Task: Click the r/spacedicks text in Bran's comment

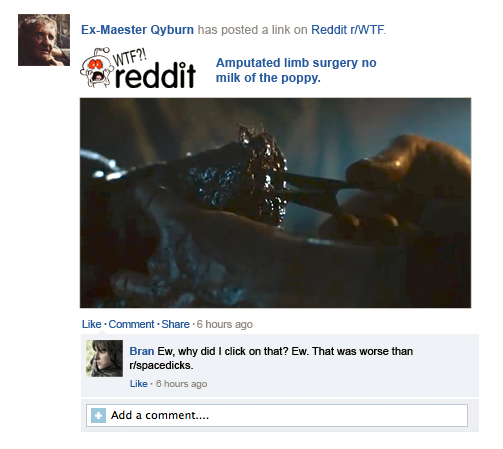Action: 161,365
